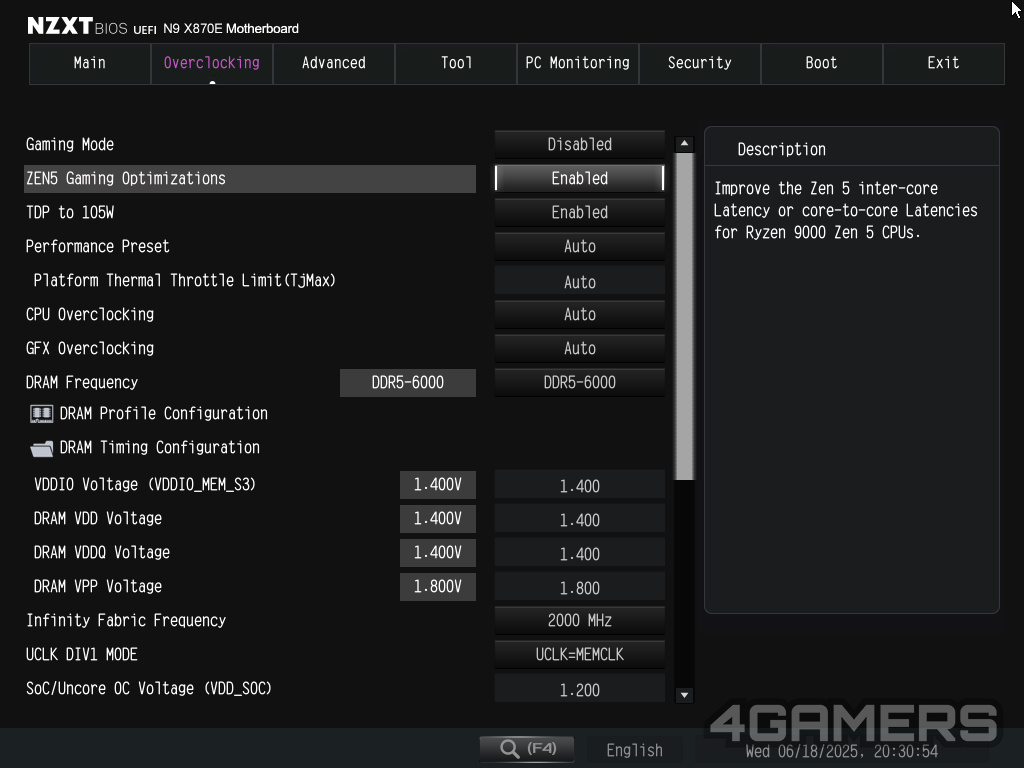
Task: Select VDDIO Voltage (VDDIO_MEM_S3) label
Action: pos(144,485)
